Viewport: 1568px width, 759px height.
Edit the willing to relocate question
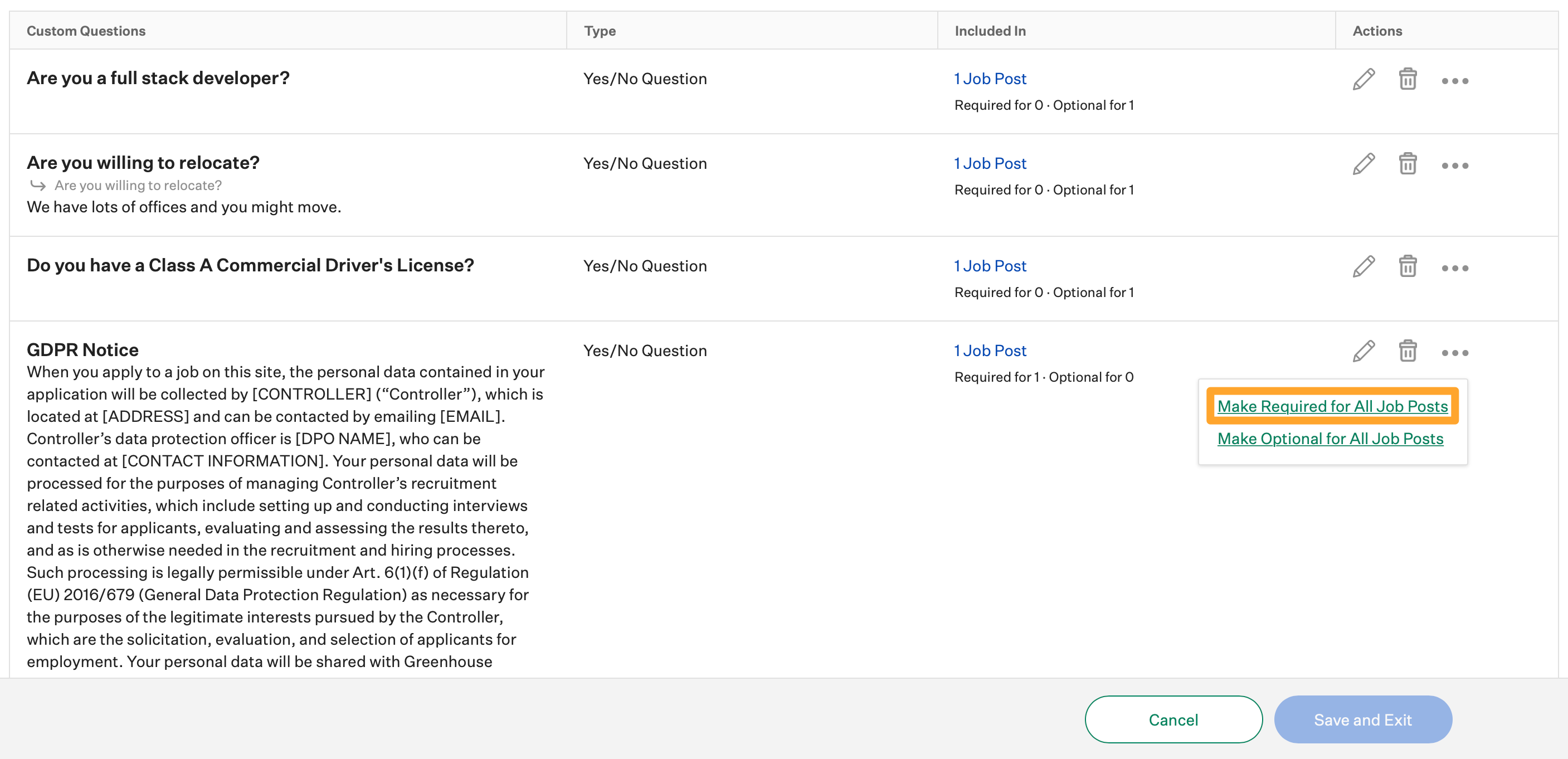tap(1364, 164)
